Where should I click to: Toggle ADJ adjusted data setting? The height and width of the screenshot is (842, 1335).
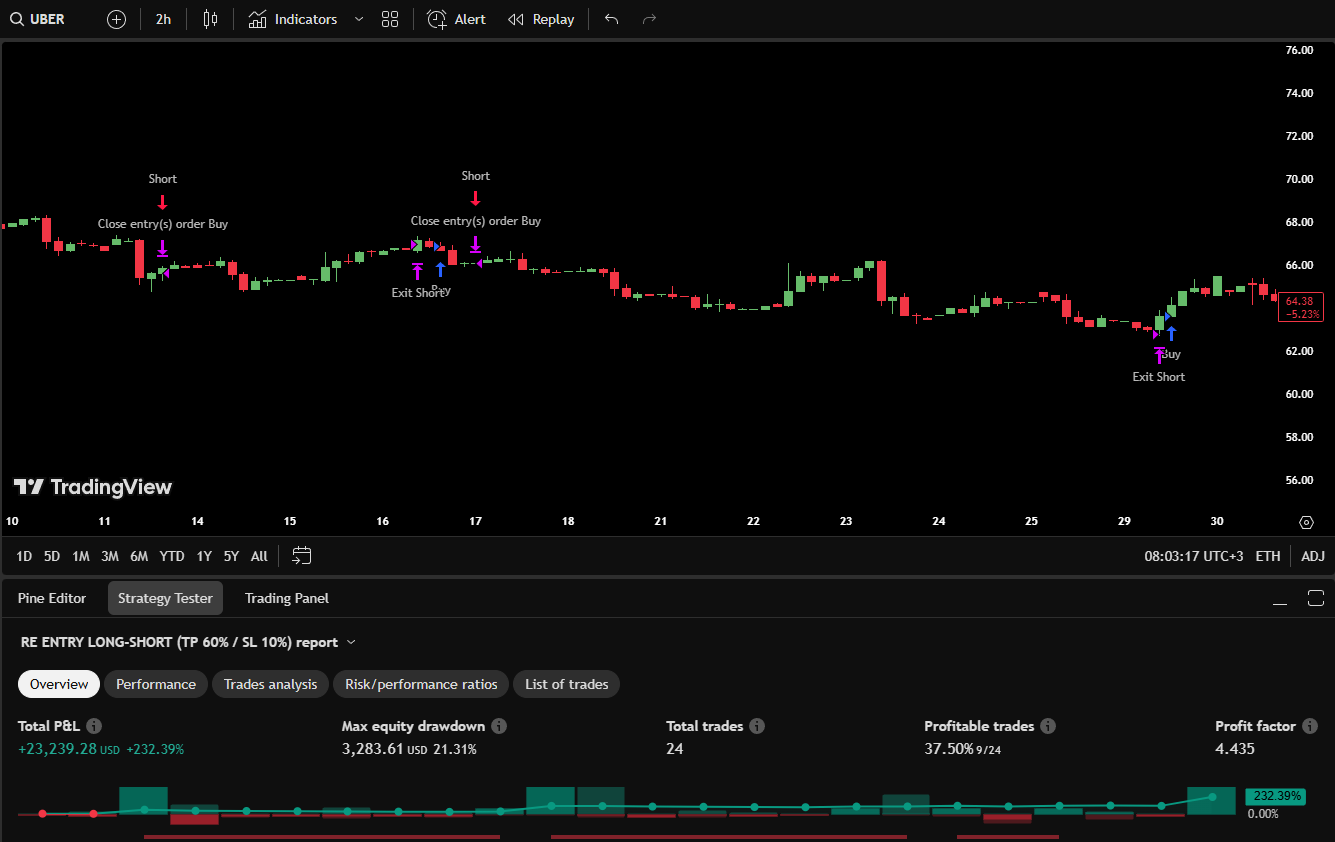point(1312,556)
